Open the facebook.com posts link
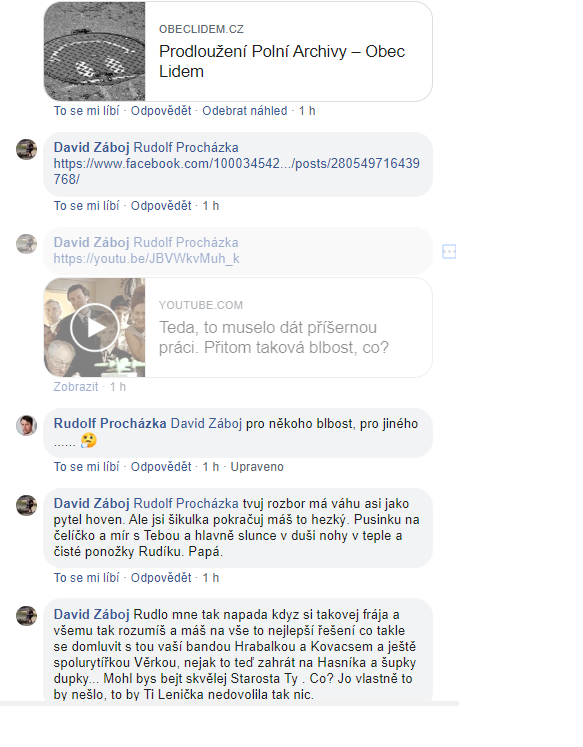Screen dimensions: 583x747 point(236,172)
